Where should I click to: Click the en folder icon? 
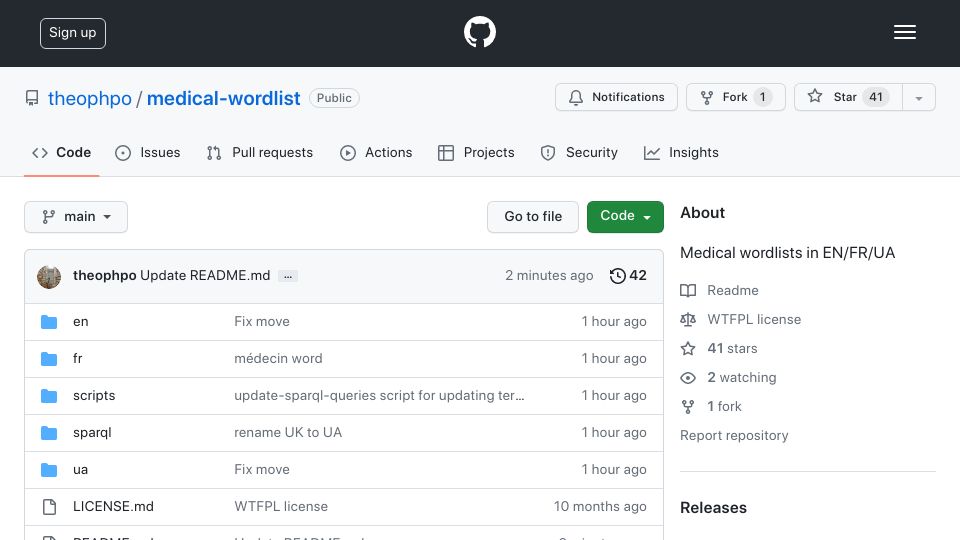tap(49, 322)
